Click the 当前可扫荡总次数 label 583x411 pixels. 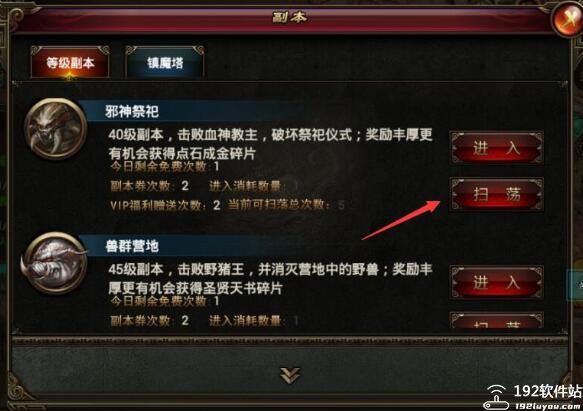(279, 204)
